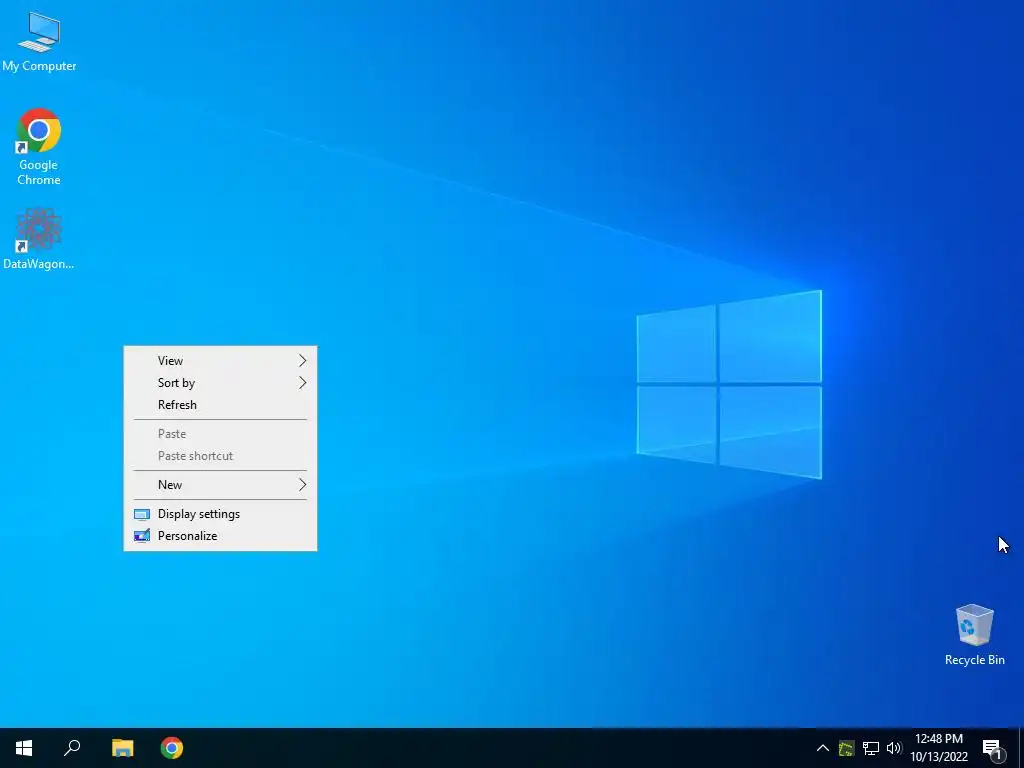Select the DataWagon desktop shortcut
Viewport: 1024px width, 768px height.
click(39, 239)
